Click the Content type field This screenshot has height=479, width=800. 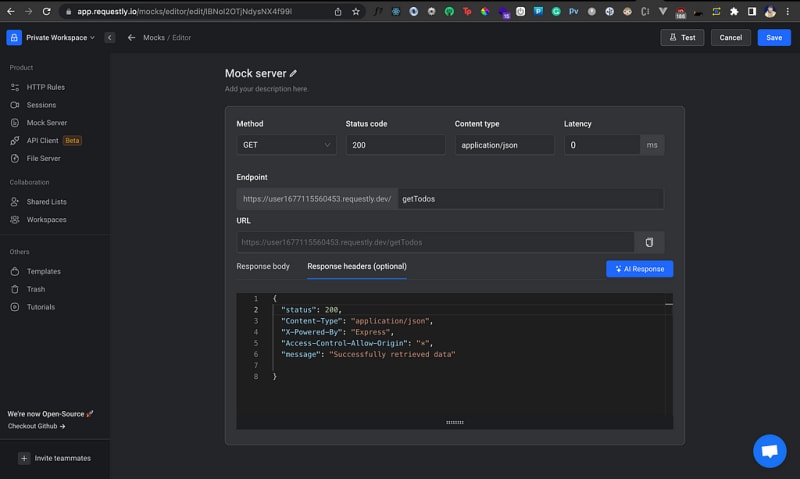(x=505, y=145)
